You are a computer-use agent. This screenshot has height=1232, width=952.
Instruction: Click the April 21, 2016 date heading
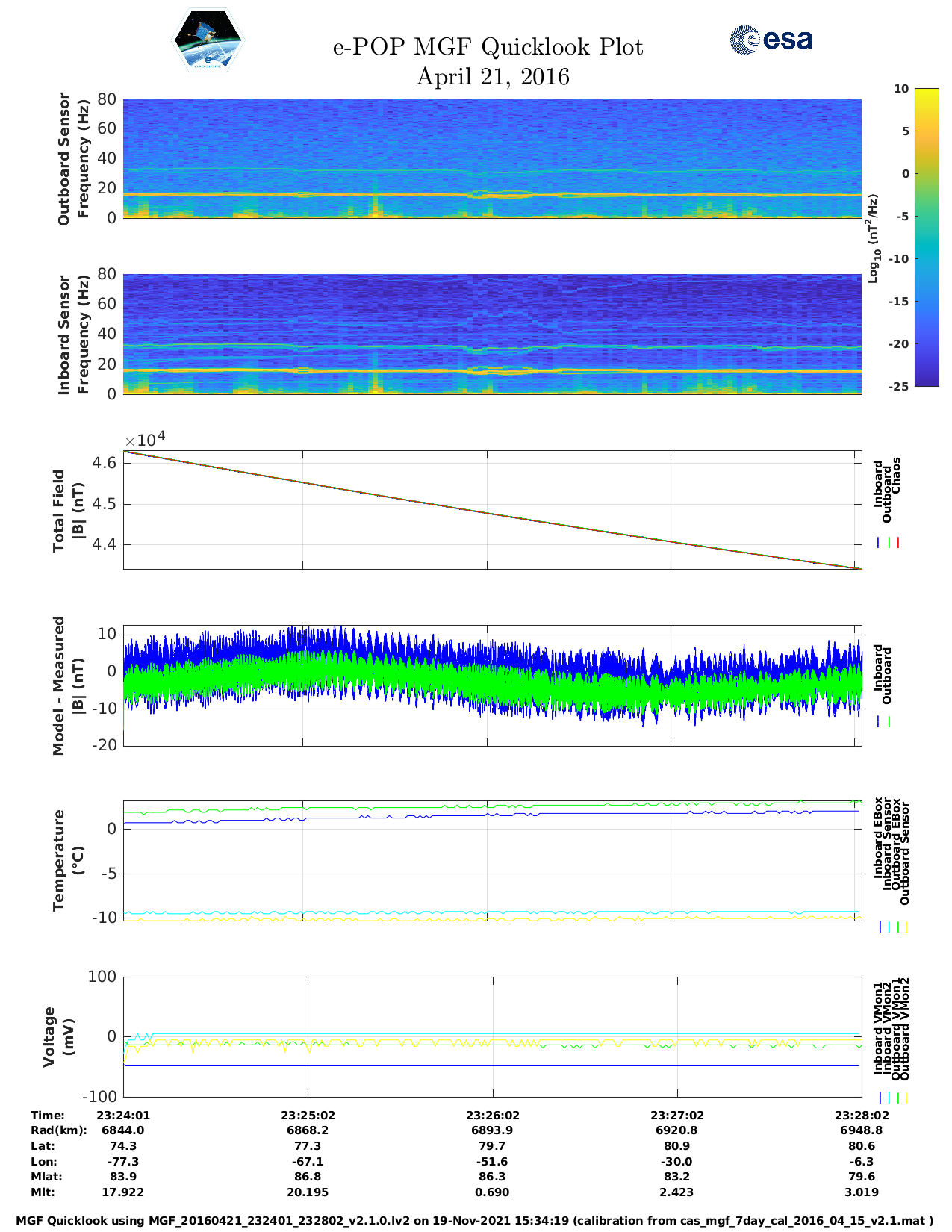point(492,77)
